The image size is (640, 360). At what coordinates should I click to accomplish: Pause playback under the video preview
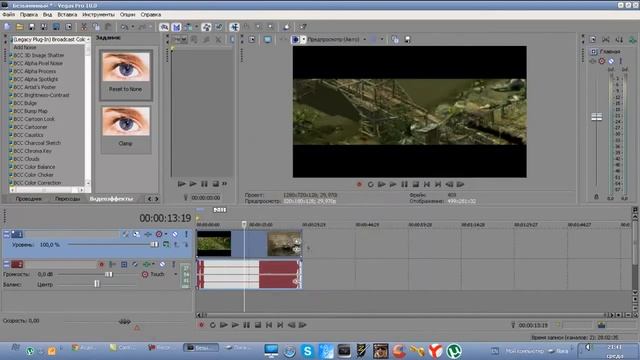coord(404,184)
